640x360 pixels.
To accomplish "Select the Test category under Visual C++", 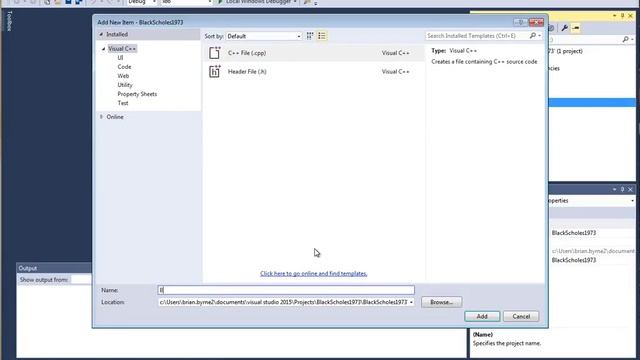I will point(123,103).
